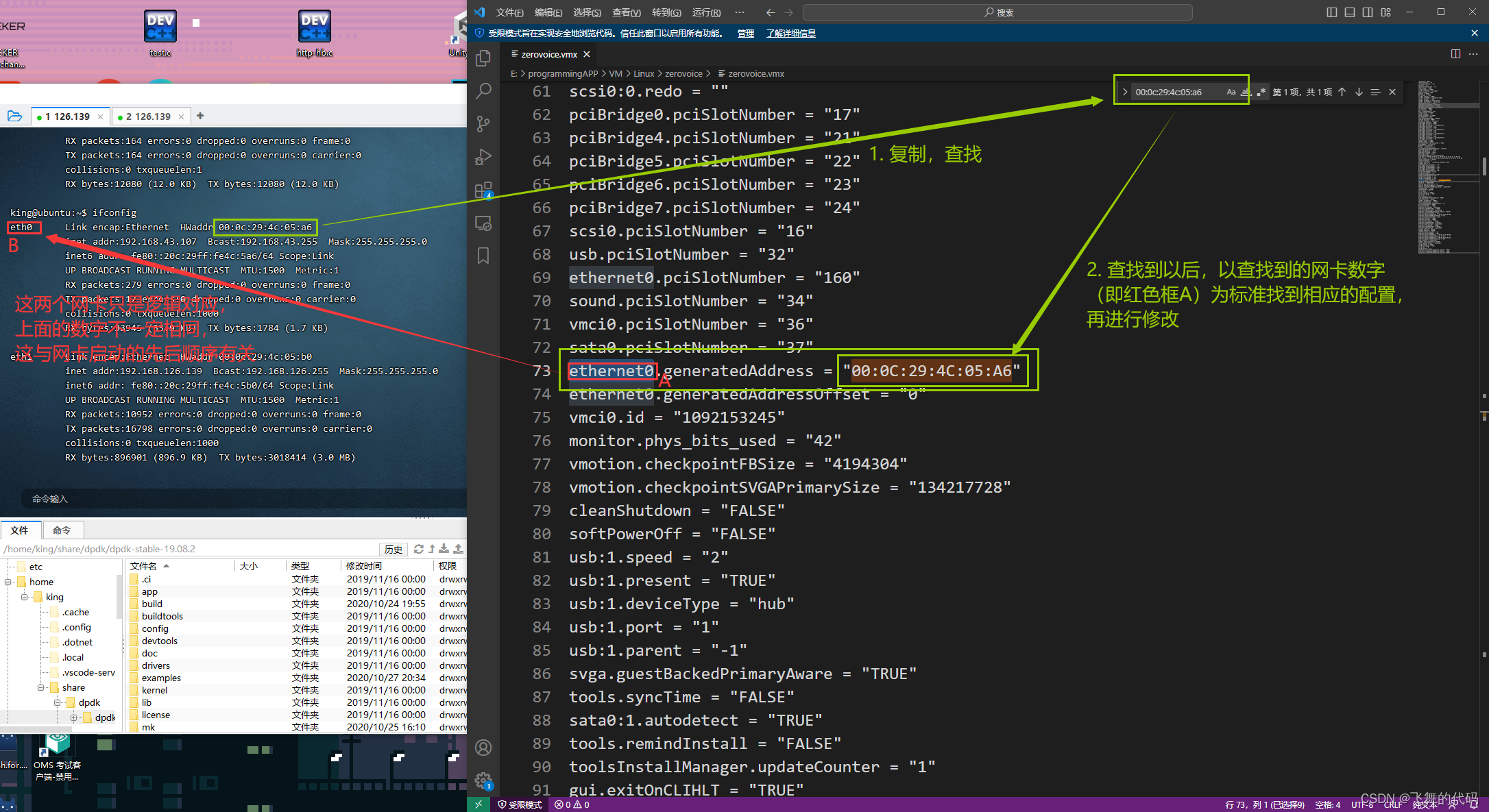The image size is (1489, 812).
Task: Split the editor to the right
Action: pyautogui.click(x=1455, y=54)
